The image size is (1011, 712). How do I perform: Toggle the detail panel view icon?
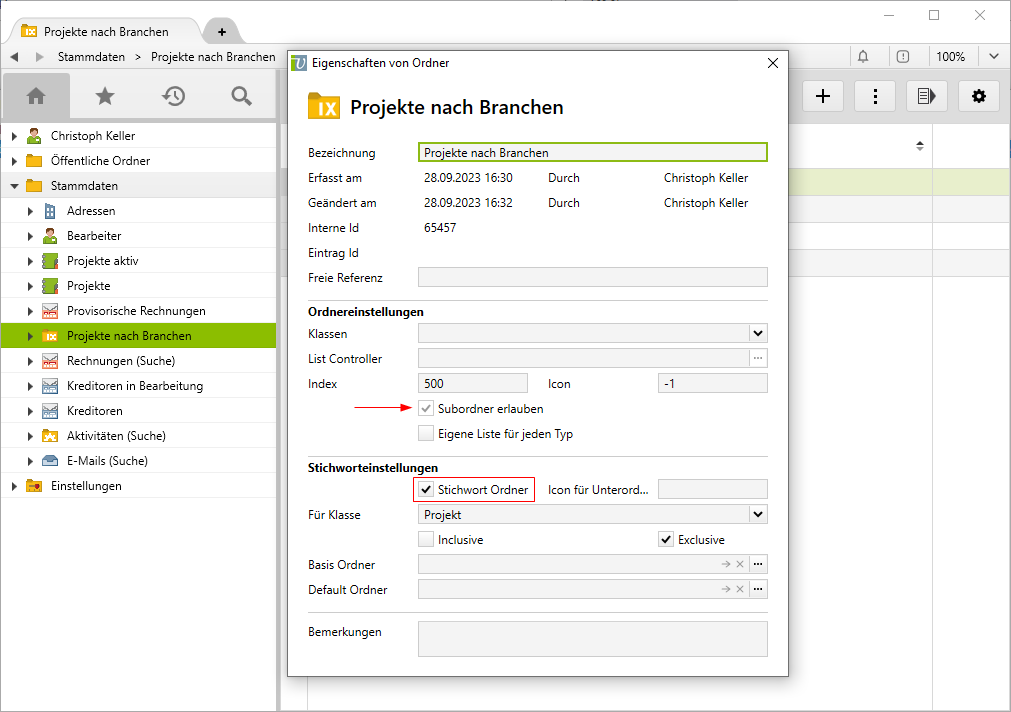click(927, 96)
